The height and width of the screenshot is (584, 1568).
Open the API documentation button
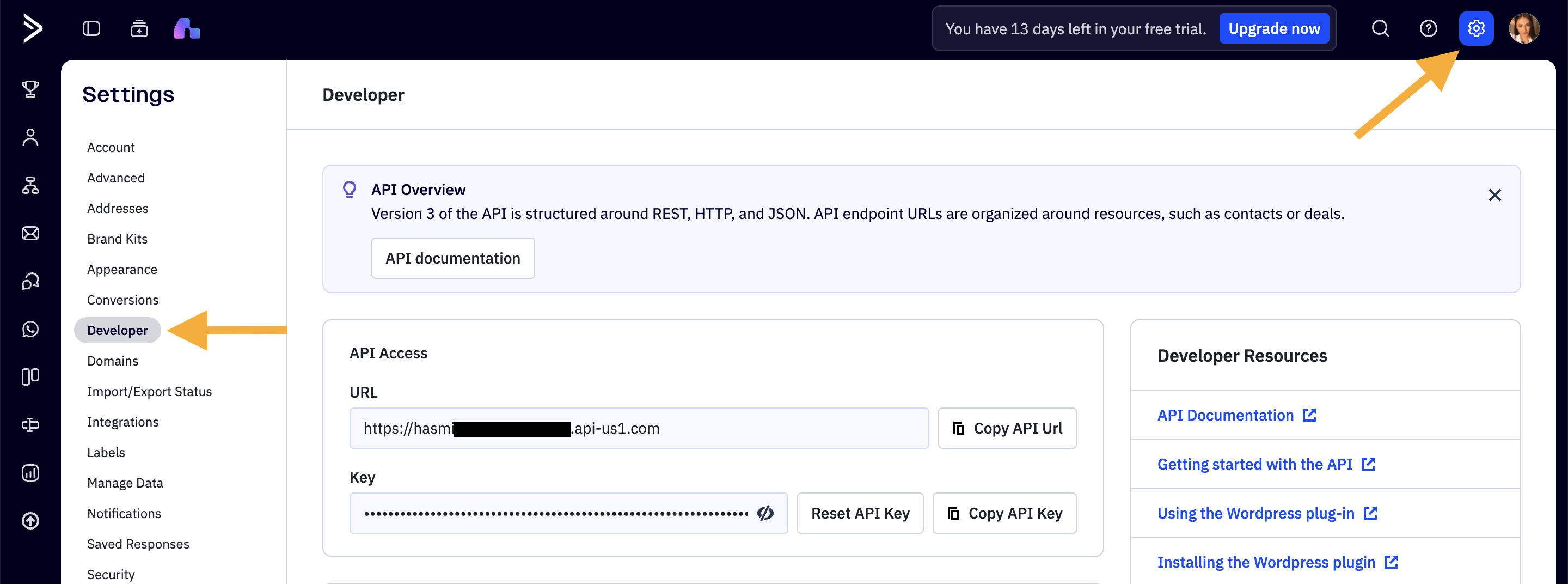pos(453,258)
